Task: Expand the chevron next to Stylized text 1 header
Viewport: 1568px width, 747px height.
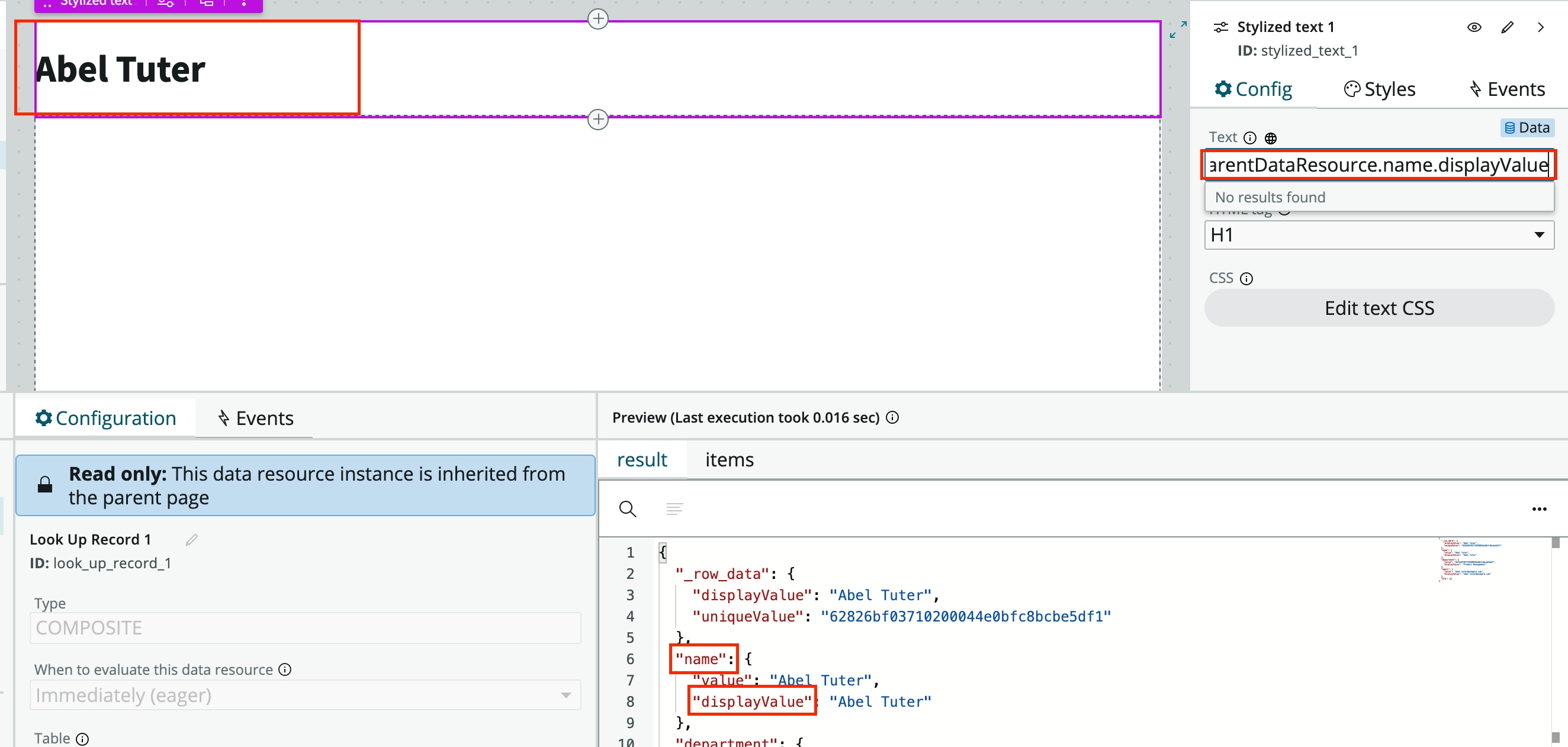Action: point(1541,27)
